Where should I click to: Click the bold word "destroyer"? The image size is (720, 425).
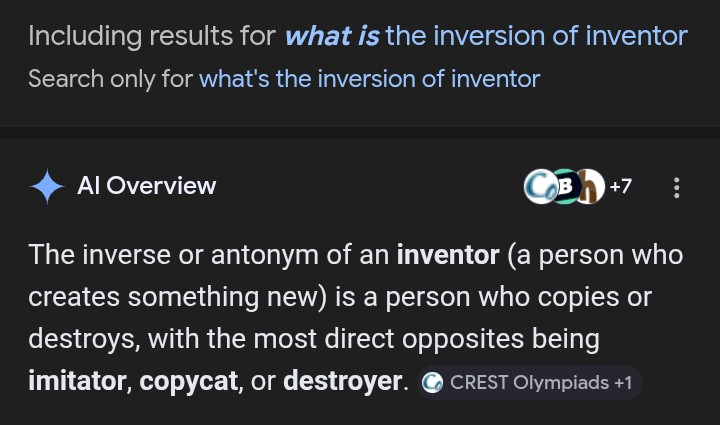point(342,381)
